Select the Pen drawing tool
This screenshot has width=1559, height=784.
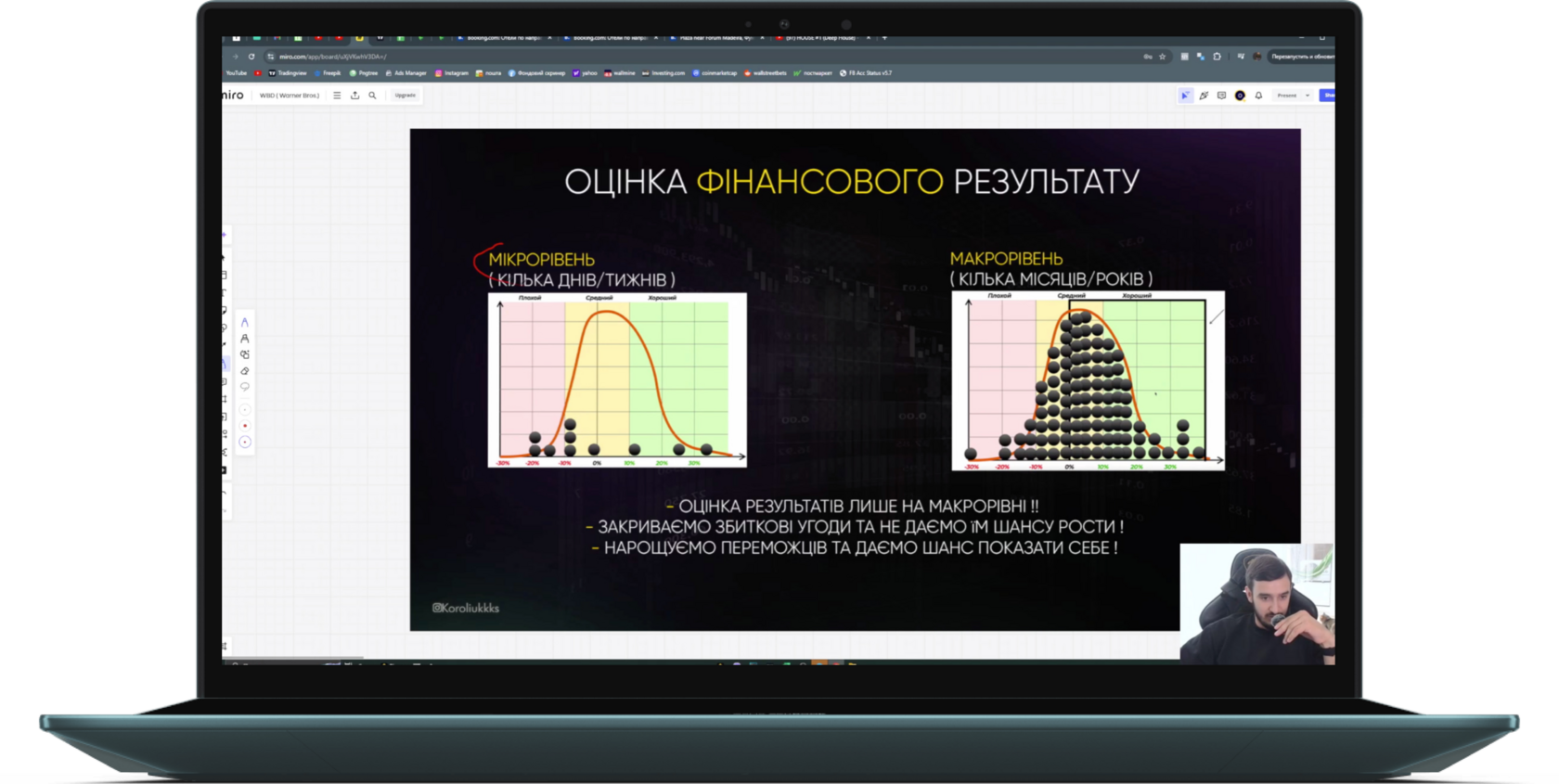pyautogui.click(x=245, y=322)
